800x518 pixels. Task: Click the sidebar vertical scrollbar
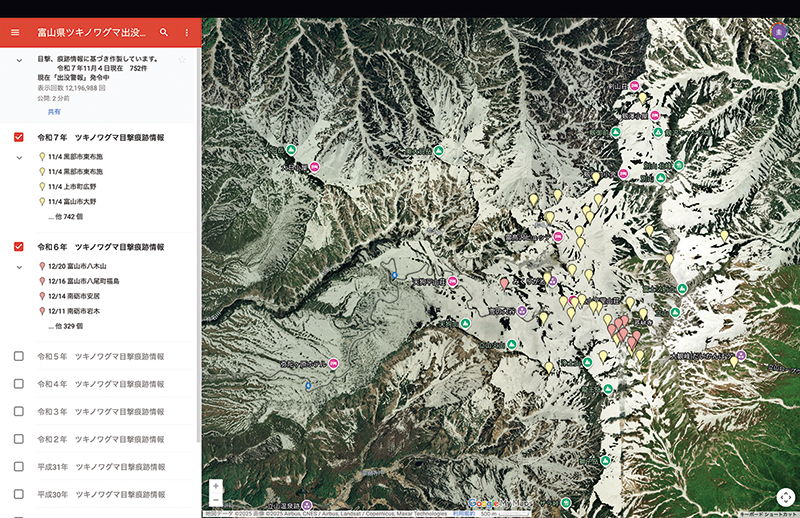pos(198,250)
